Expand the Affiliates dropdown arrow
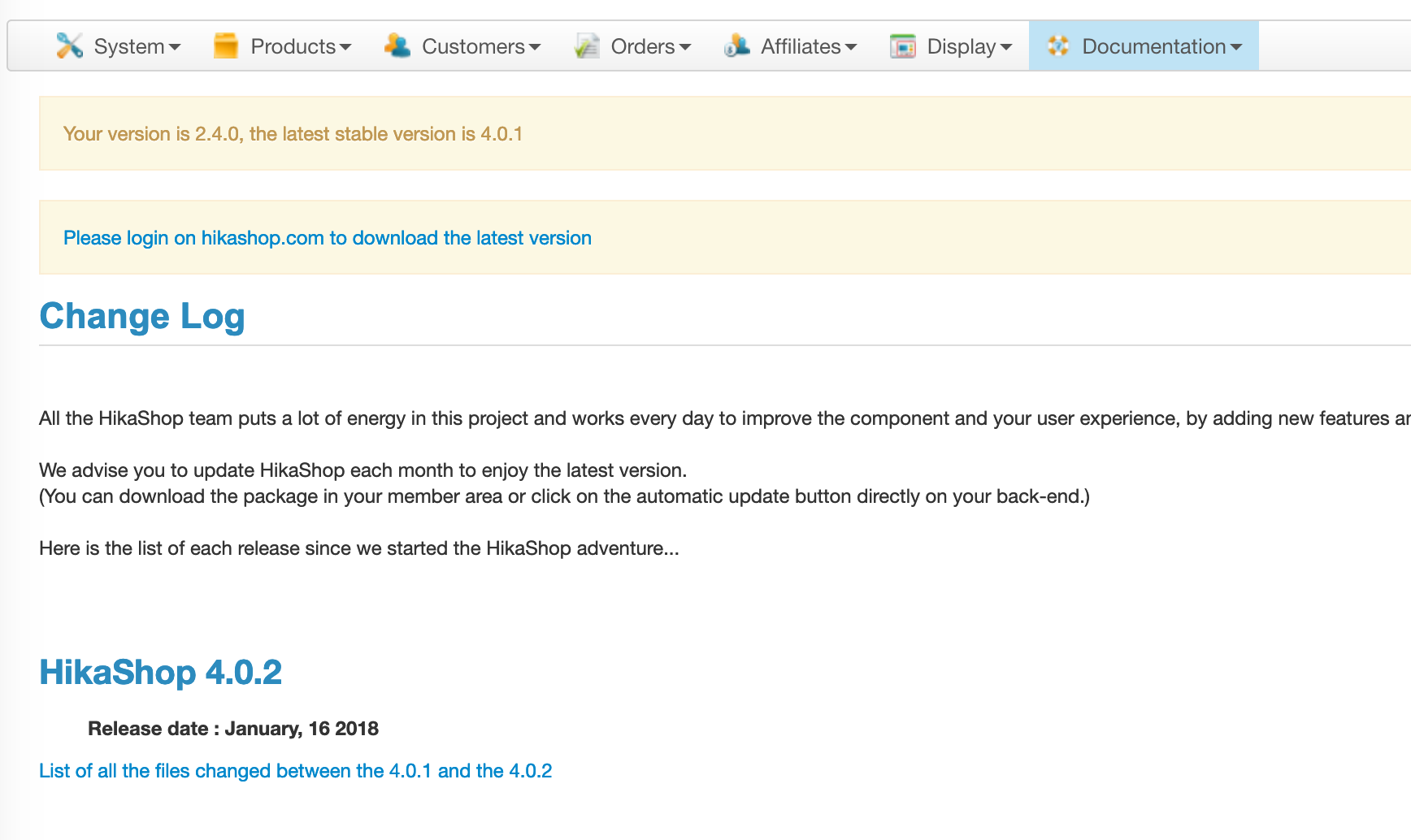Image resolution: width=1411 pixels, height=840 pixels. [851, 47]
